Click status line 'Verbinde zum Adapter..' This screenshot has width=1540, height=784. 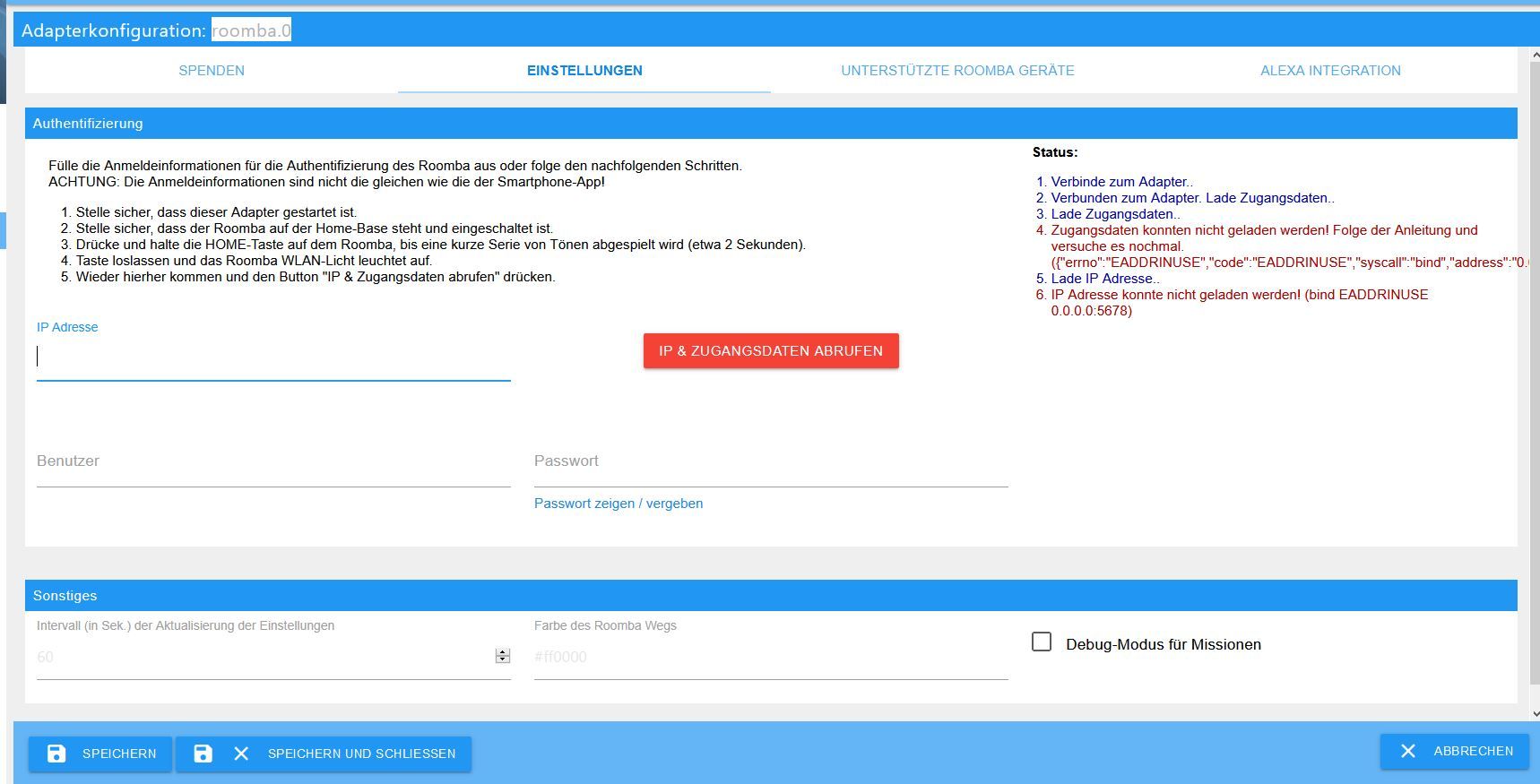point(1121,182)
